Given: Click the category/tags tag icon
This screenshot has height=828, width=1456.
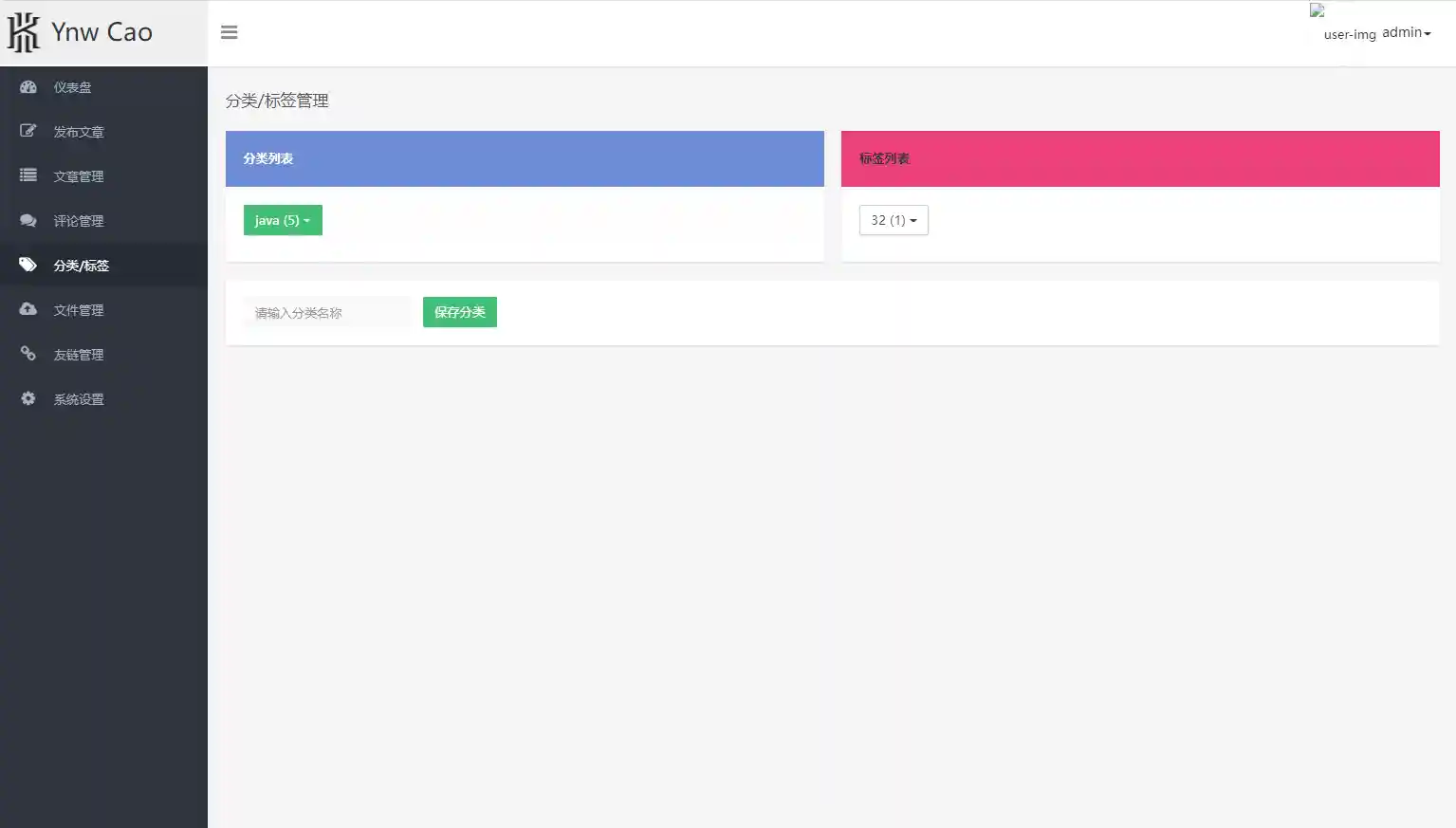Looking at the screenshot, I should pos(28,265).
